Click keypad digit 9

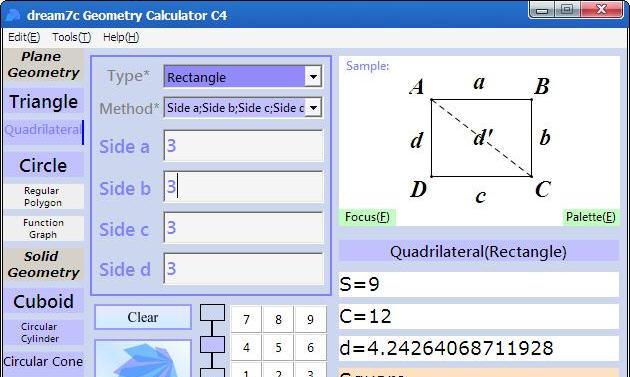click(x=310, y=320)
